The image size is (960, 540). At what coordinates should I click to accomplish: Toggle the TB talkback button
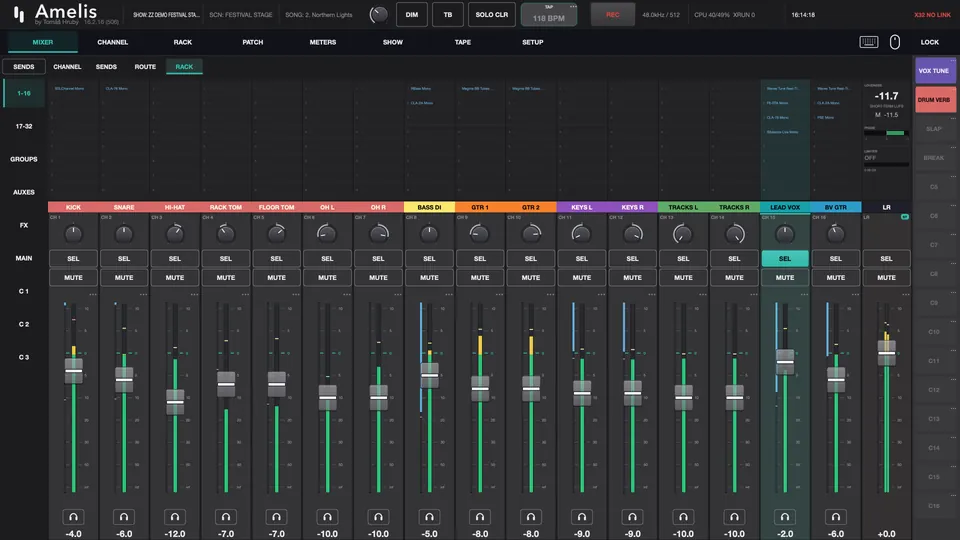[x=448, y=15]
